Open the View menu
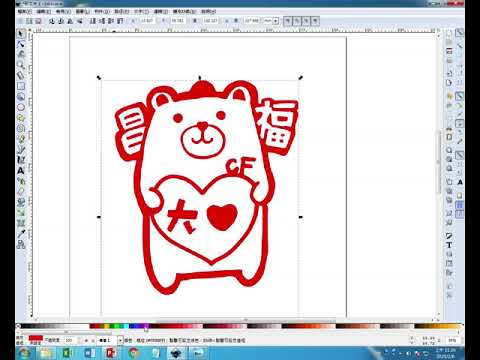This screenshot has height=360, width=480. 63,11
